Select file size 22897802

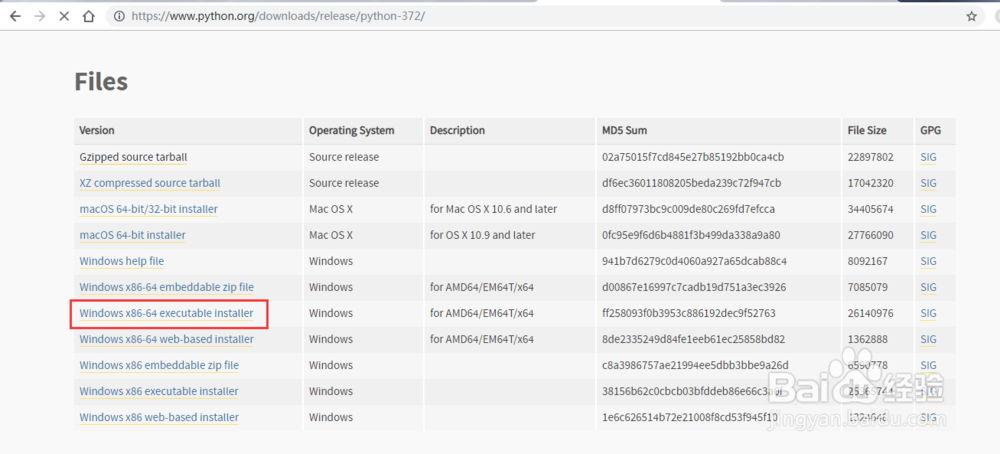[871, 157]
